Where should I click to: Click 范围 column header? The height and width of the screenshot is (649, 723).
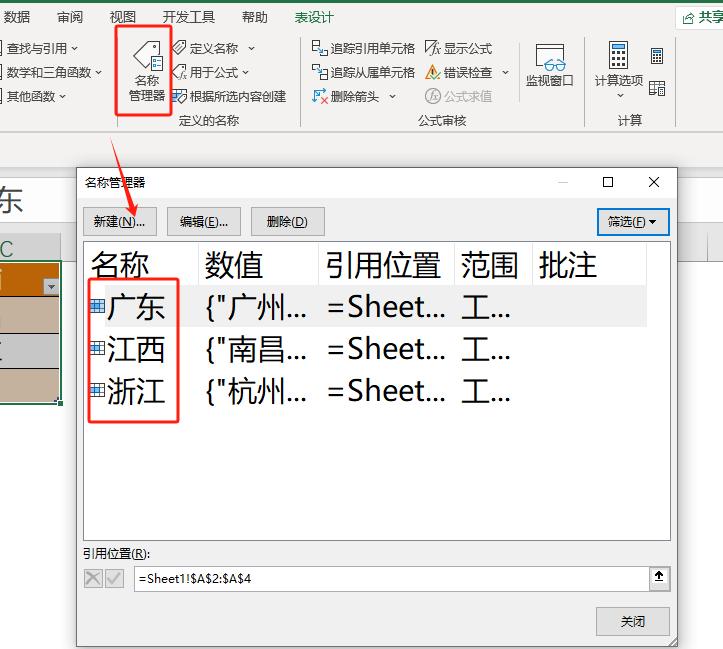[493, 265]
